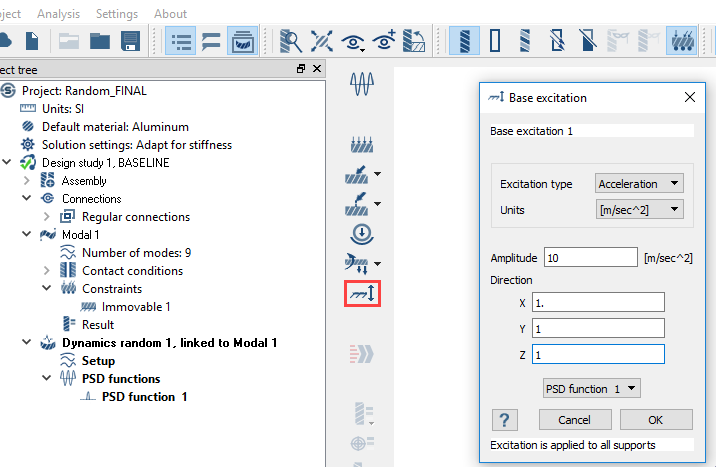Click the distributed load arrows icon
This screenshot has height=467, width=716.
coord(362,146)
